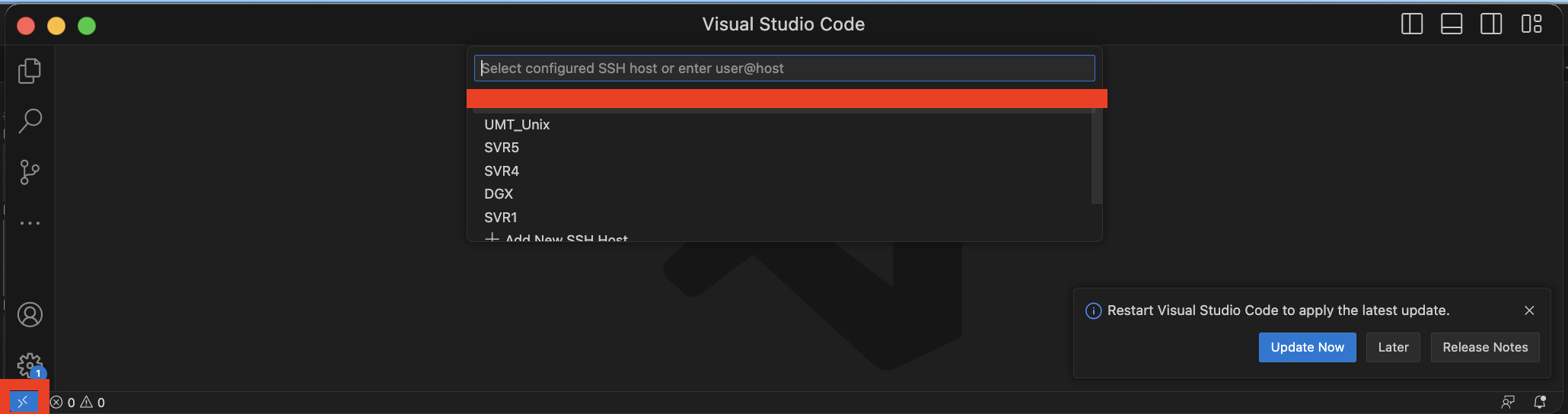Click the Update Now button
1568x414 pixels.
coord(1307,347)
